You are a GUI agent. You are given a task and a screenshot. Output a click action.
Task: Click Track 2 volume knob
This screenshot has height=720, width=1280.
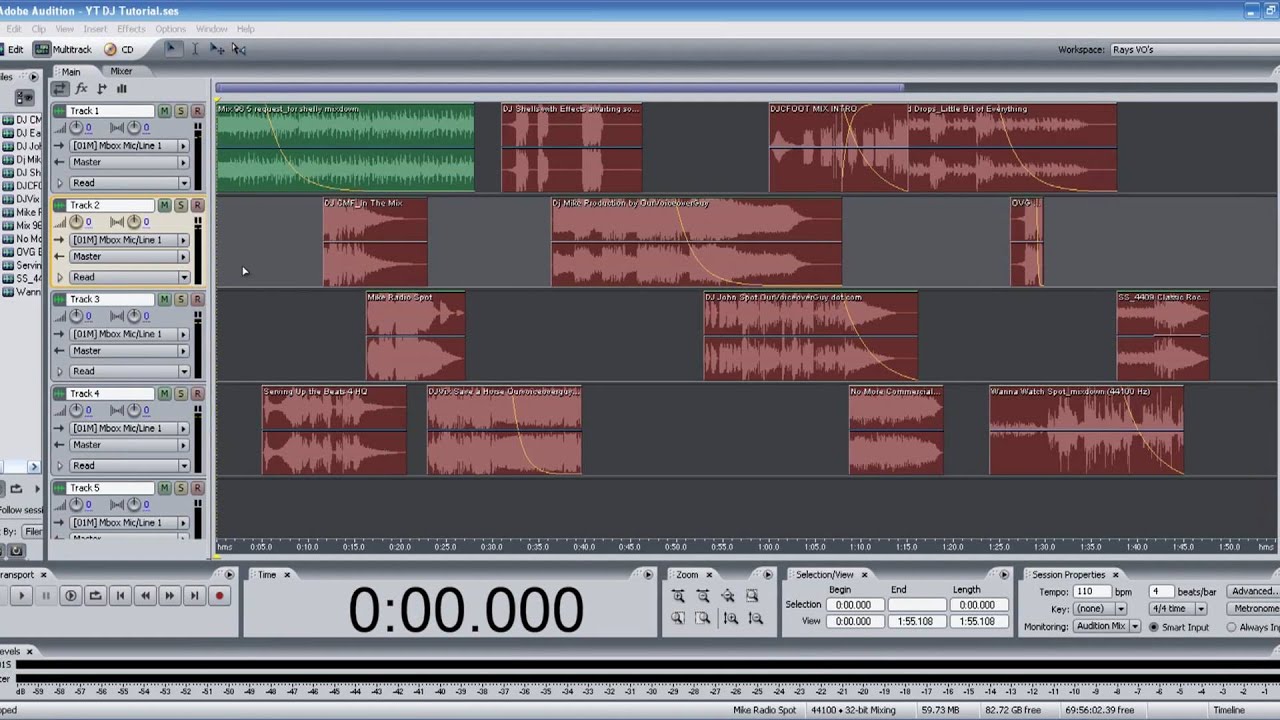pyautogui.click(x=76, y=221)
